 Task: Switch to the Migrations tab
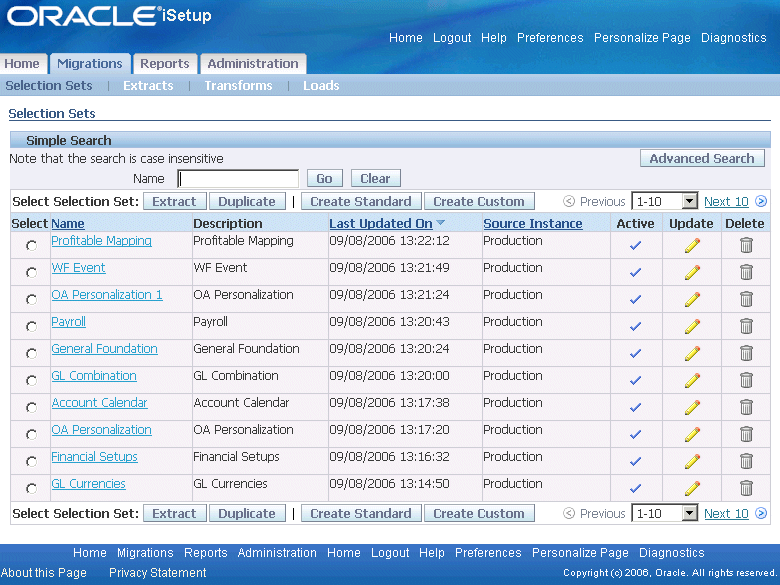coord(90,64)
